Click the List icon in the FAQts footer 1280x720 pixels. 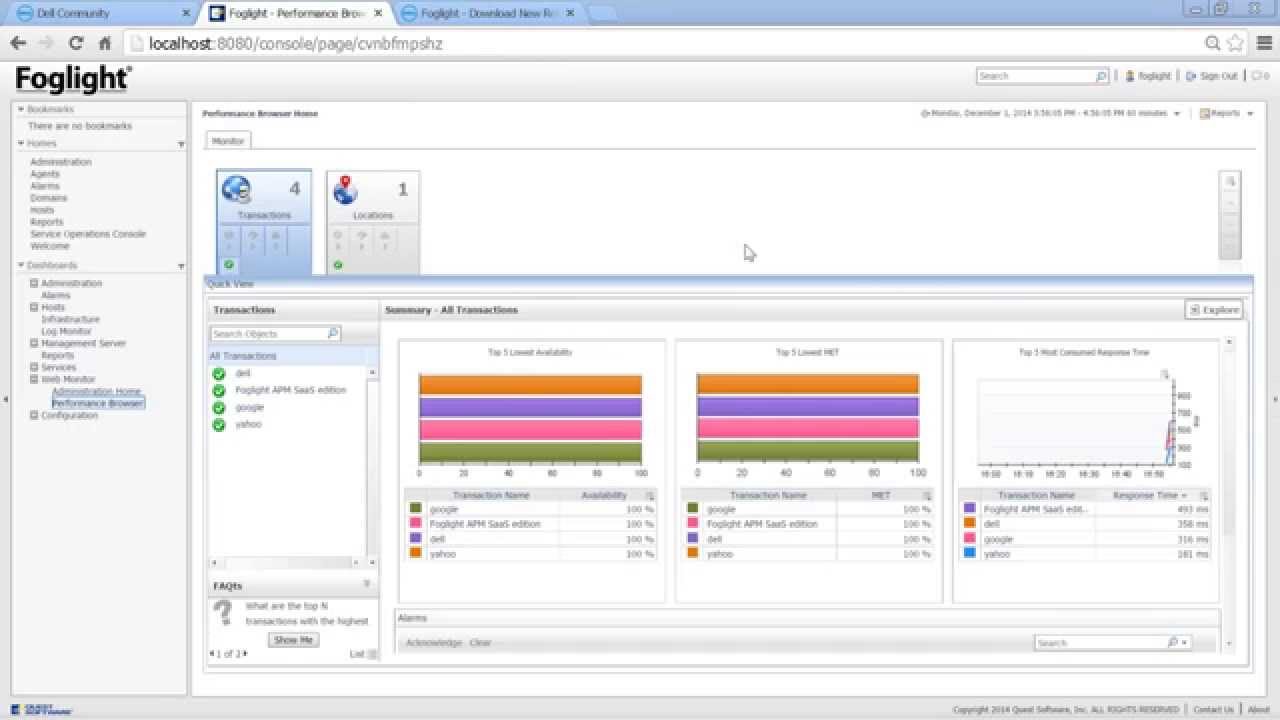click(373, 654)
